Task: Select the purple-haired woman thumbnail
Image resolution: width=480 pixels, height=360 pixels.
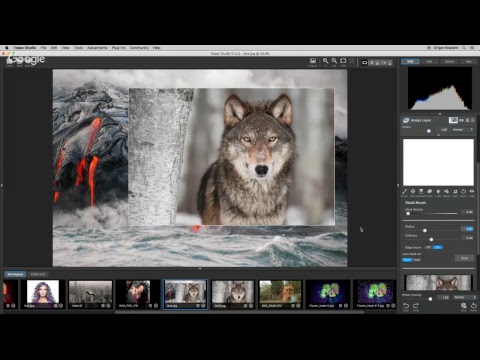Action: [x=43, y=294]
